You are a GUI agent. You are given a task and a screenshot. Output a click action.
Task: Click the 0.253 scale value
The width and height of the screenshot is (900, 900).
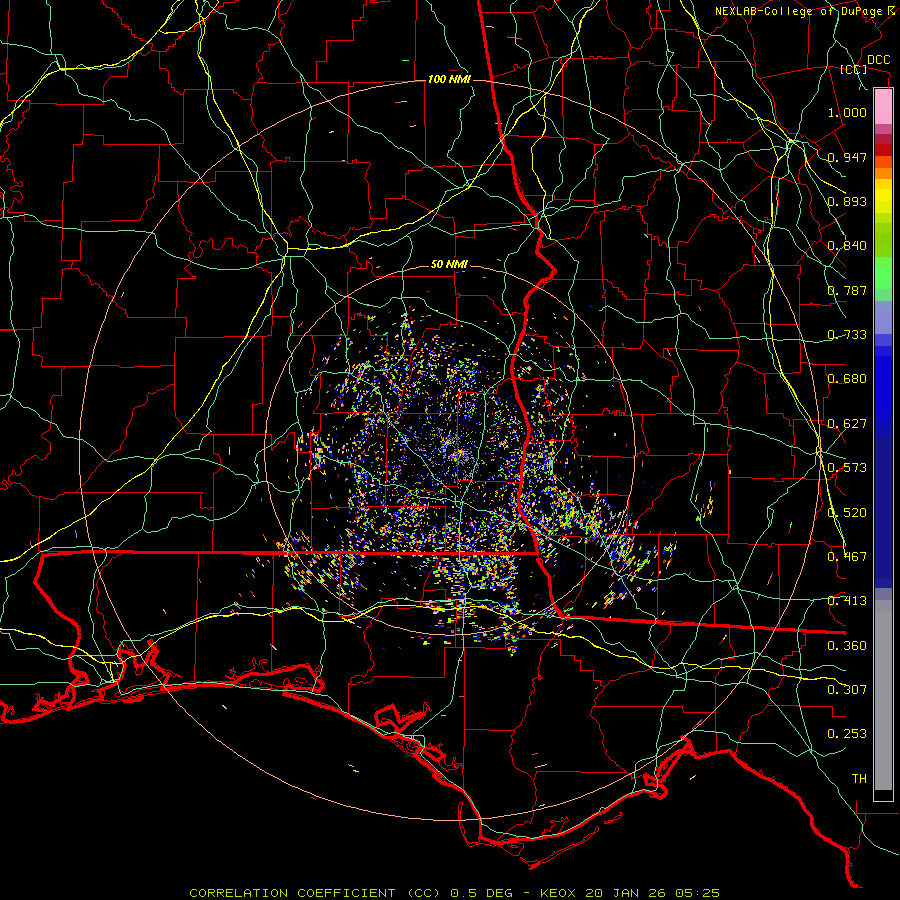click(x=847, y=734)
